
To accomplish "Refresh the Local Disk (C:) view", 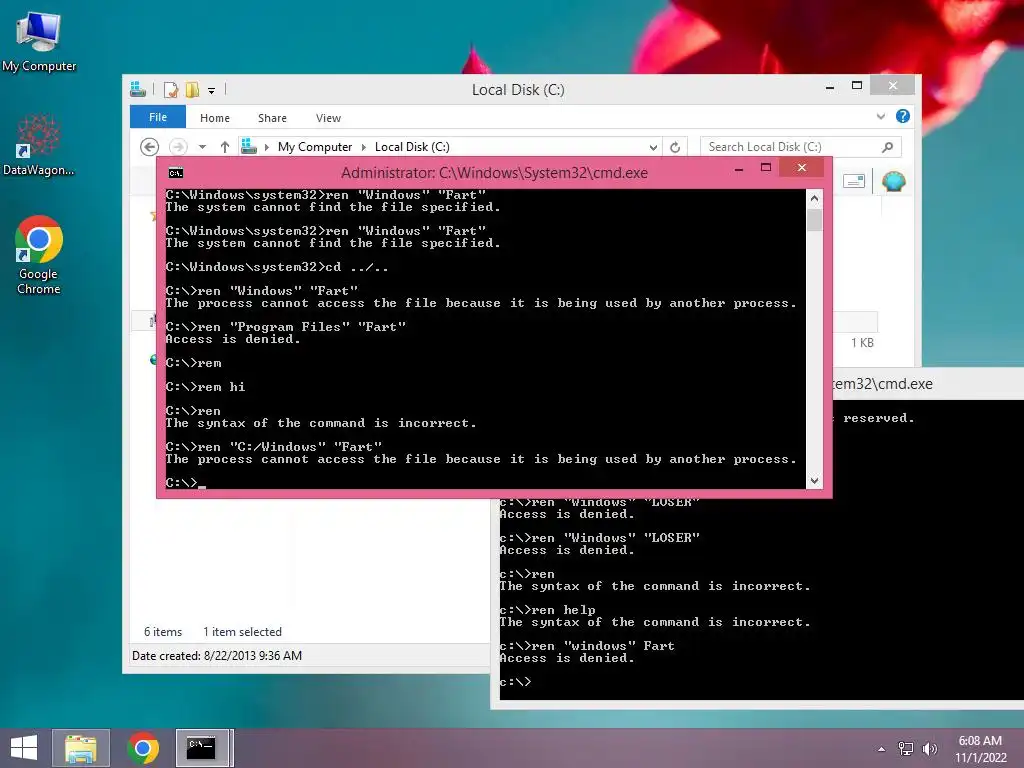I will [675, 147].
